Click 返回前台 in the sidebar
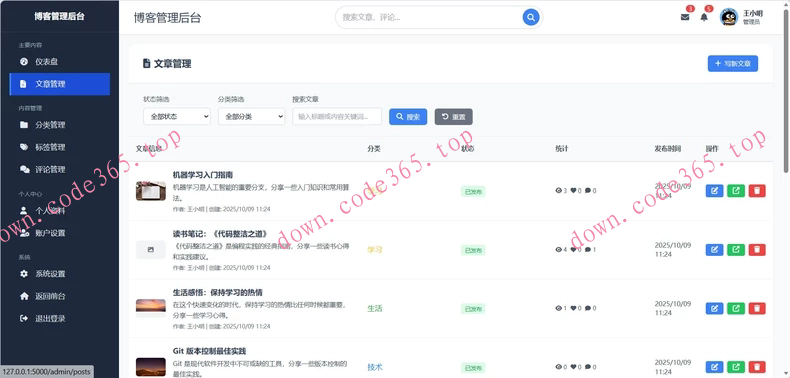The width and height of the screenshot is (790, 378). click(x=59, y=296)
